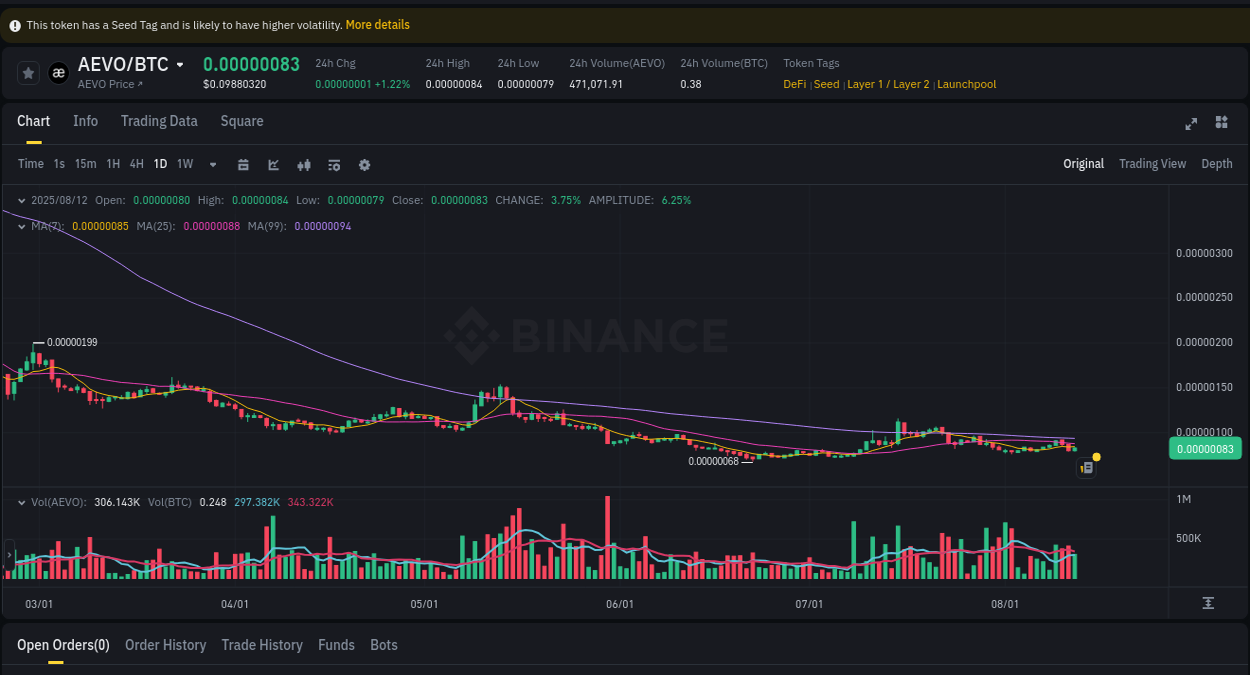Image resolution: width=1250 pixels, height=675 pixels.
Task: Open the calendar date range picker icon
Action: pyautogui.click(x=243, y=164)
